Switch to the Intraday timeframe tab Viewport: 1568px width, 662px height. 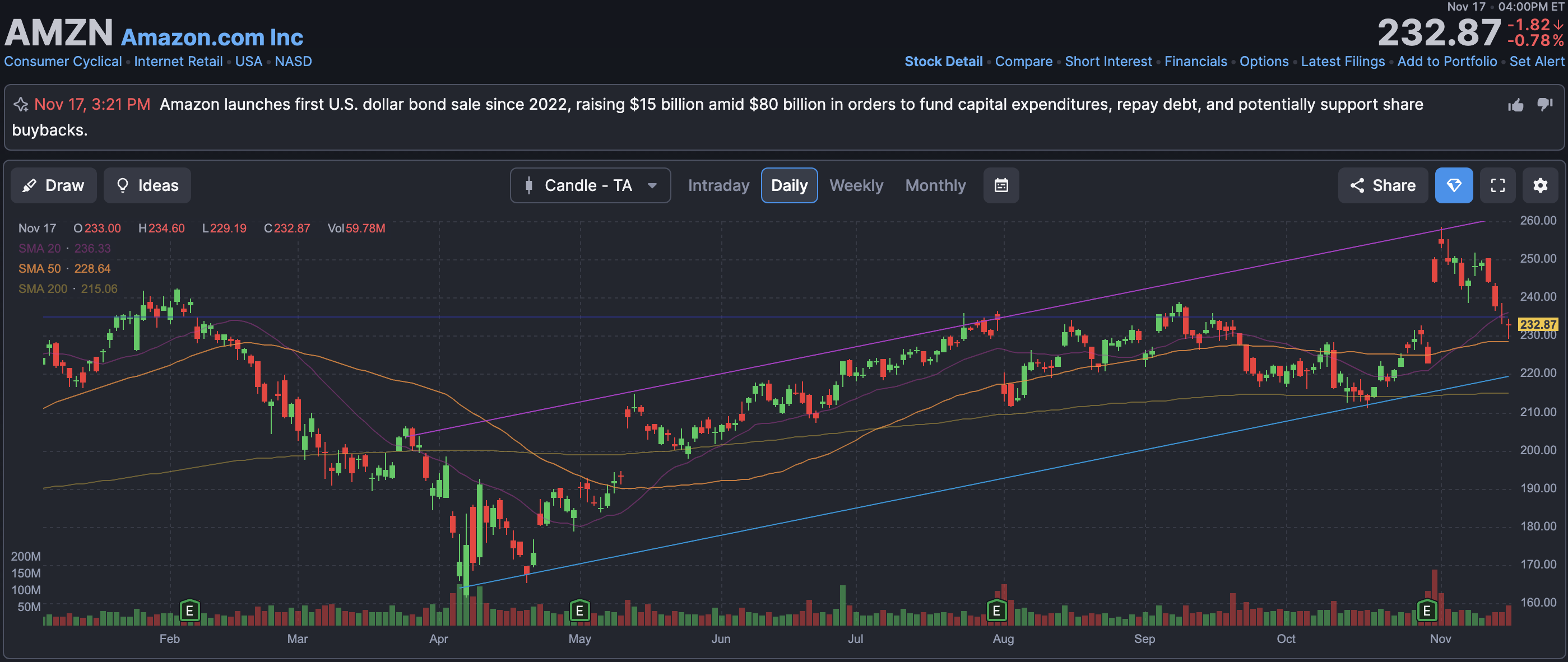click(x=718, y=185)
